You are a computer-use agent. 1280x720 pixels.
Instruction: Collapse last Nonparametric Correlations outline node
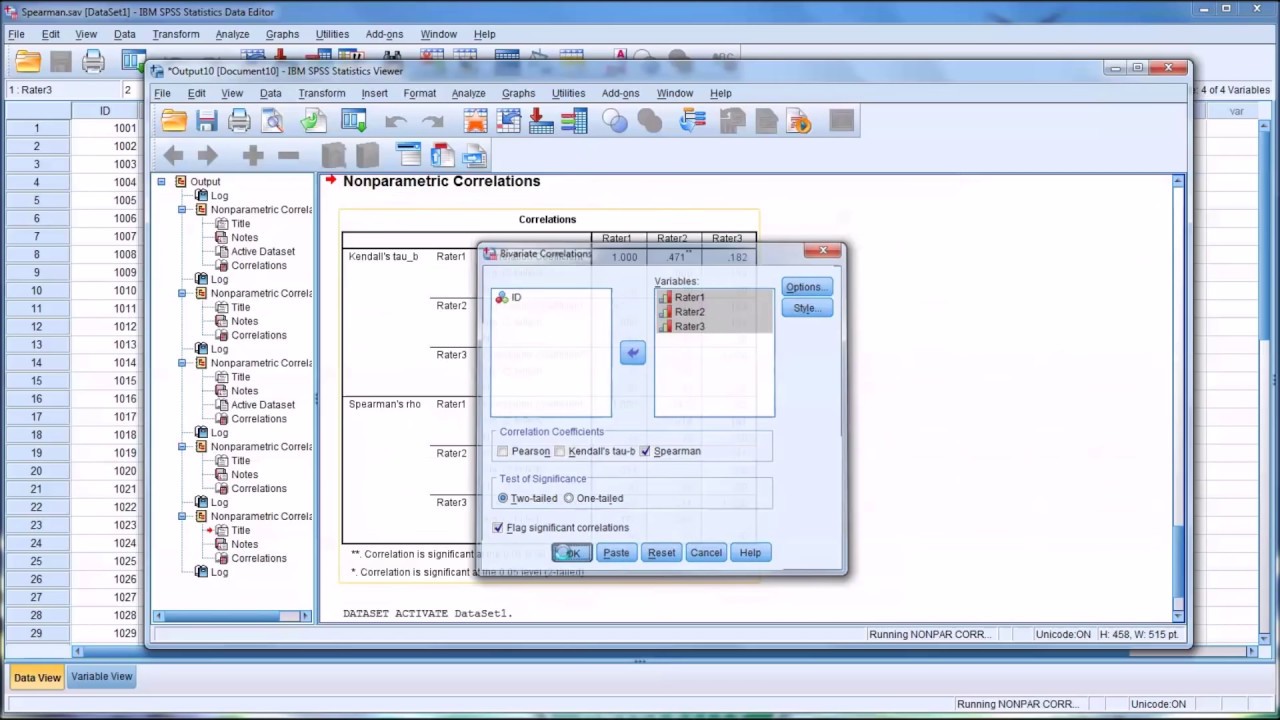(x=182, y=516)
